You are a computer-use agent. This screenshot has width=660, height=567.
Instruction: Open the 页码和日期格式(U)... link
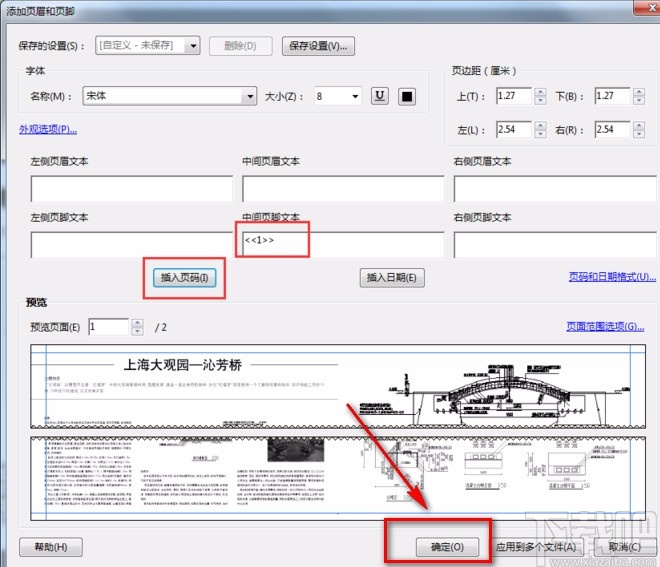(612, 277)
